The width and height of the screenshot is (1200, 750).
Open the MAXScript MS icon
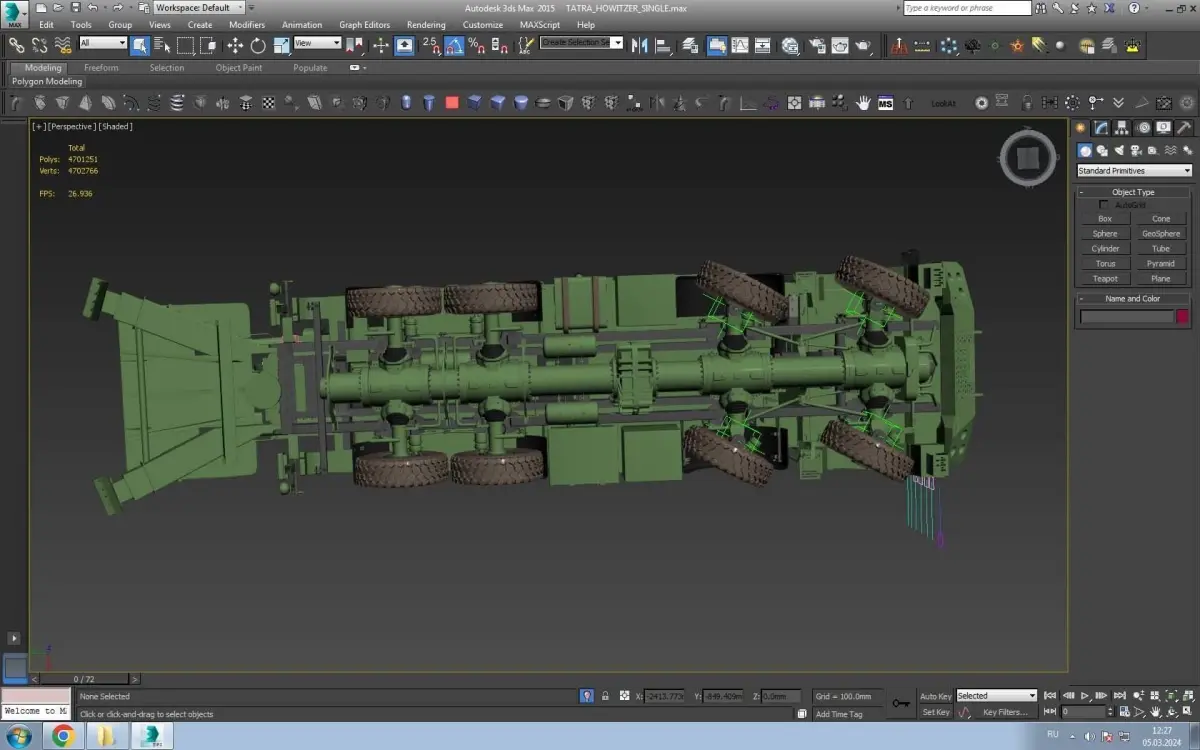(x=885, y=103)
